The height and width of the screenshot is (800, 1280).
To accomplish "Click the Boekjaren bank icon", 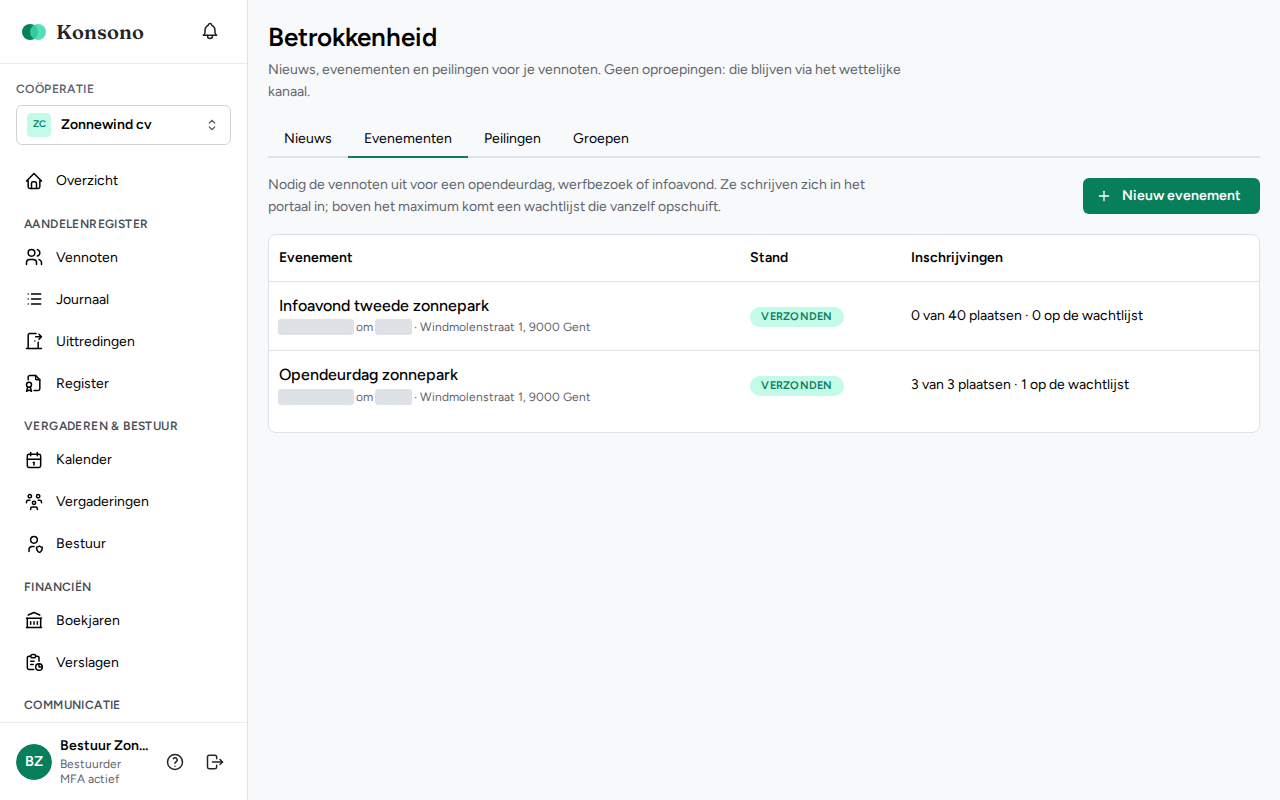I will (34, 621).
